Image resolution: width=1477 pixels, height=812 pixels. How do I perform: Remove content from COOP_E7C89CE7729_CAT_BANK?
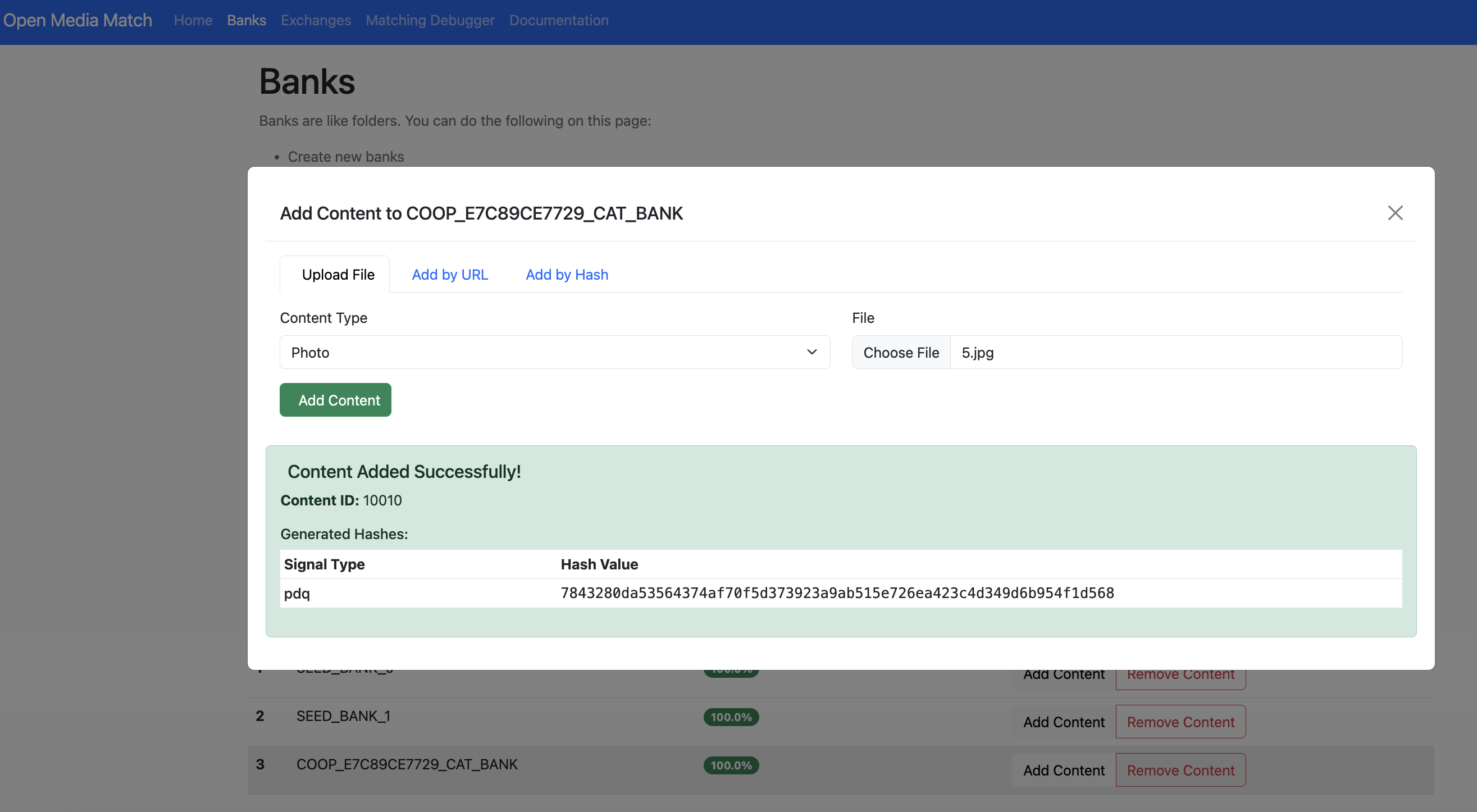pyautogui.click(x=1180, y=770)
